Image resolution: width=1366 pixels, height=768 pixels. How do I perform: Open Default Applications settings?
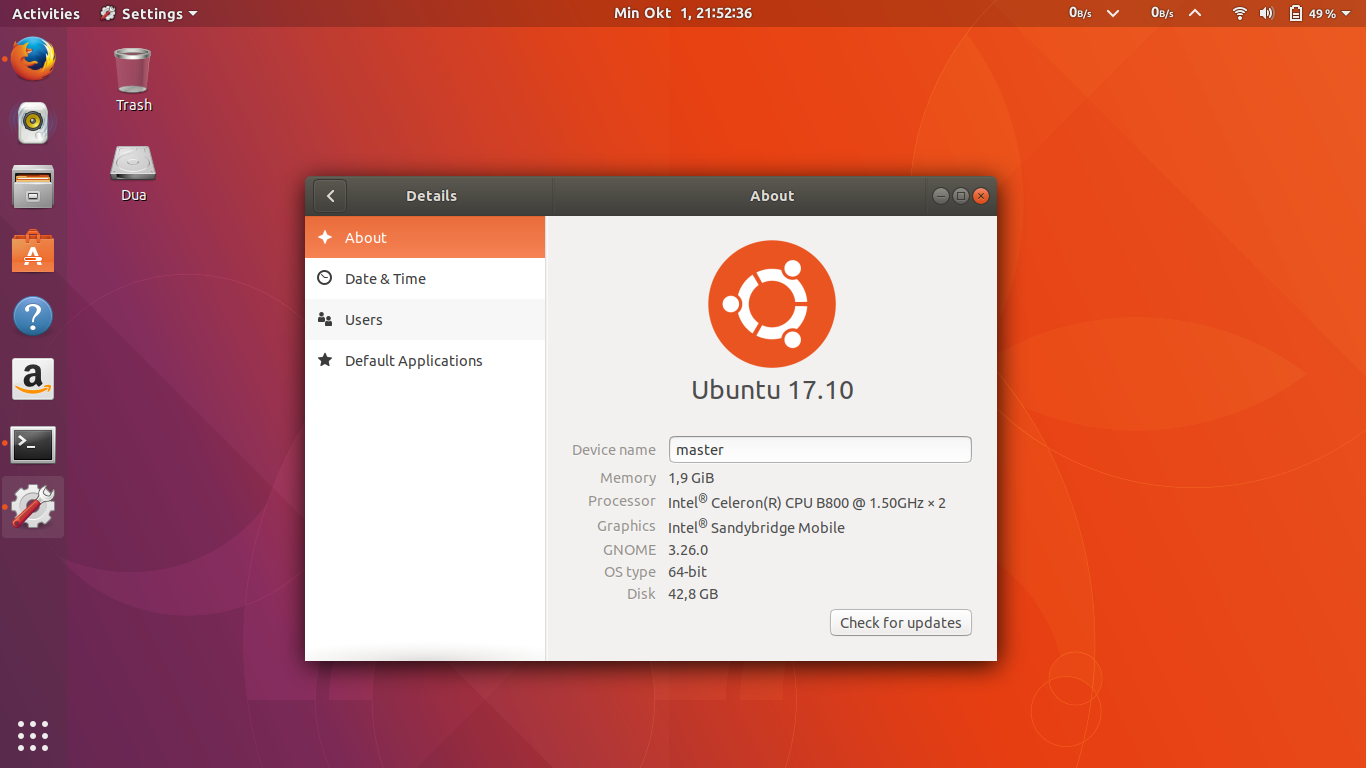click(x=413, y=360)
